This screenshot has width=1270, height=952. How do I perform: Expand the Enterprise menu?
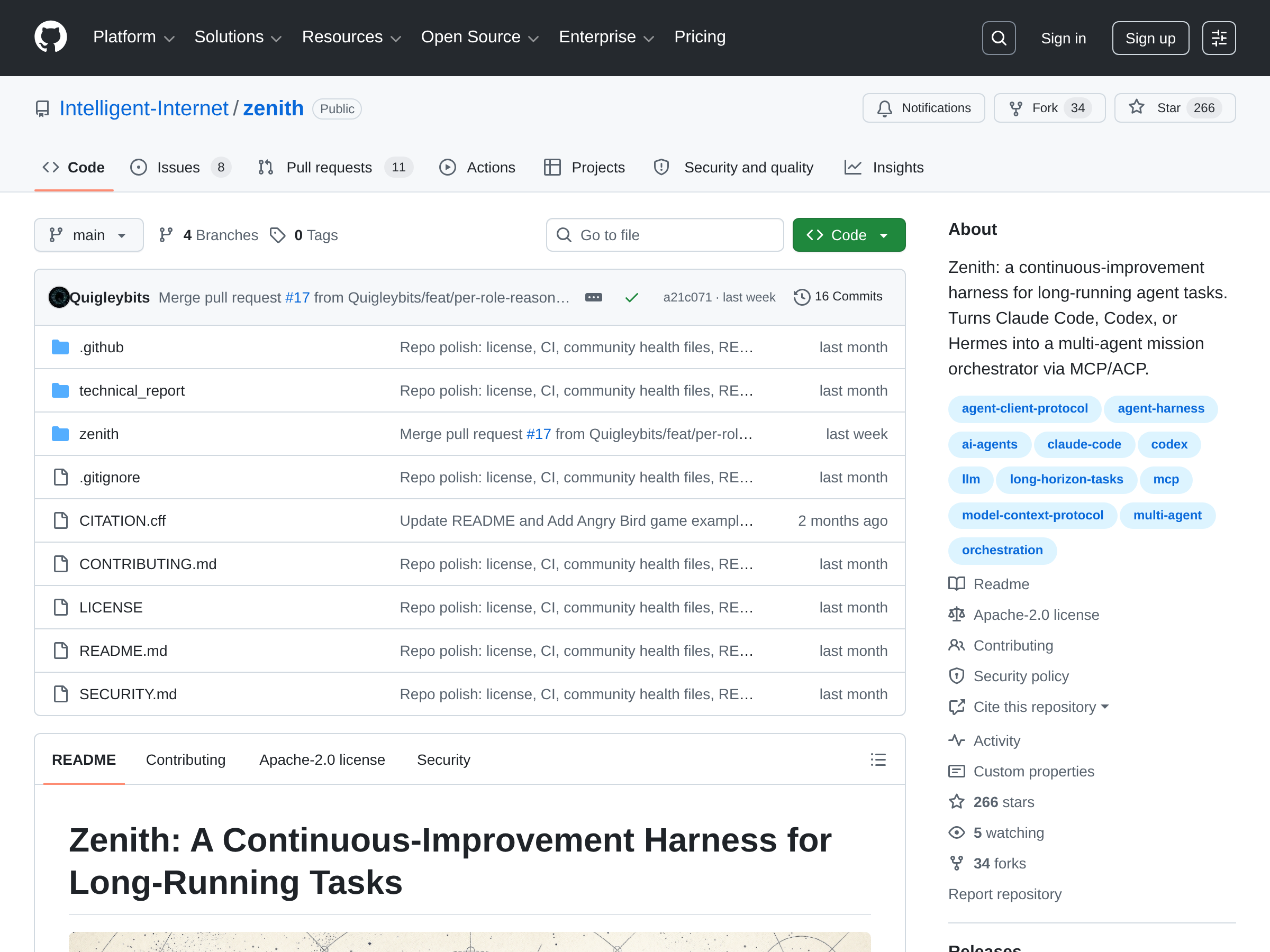(606, 38)
